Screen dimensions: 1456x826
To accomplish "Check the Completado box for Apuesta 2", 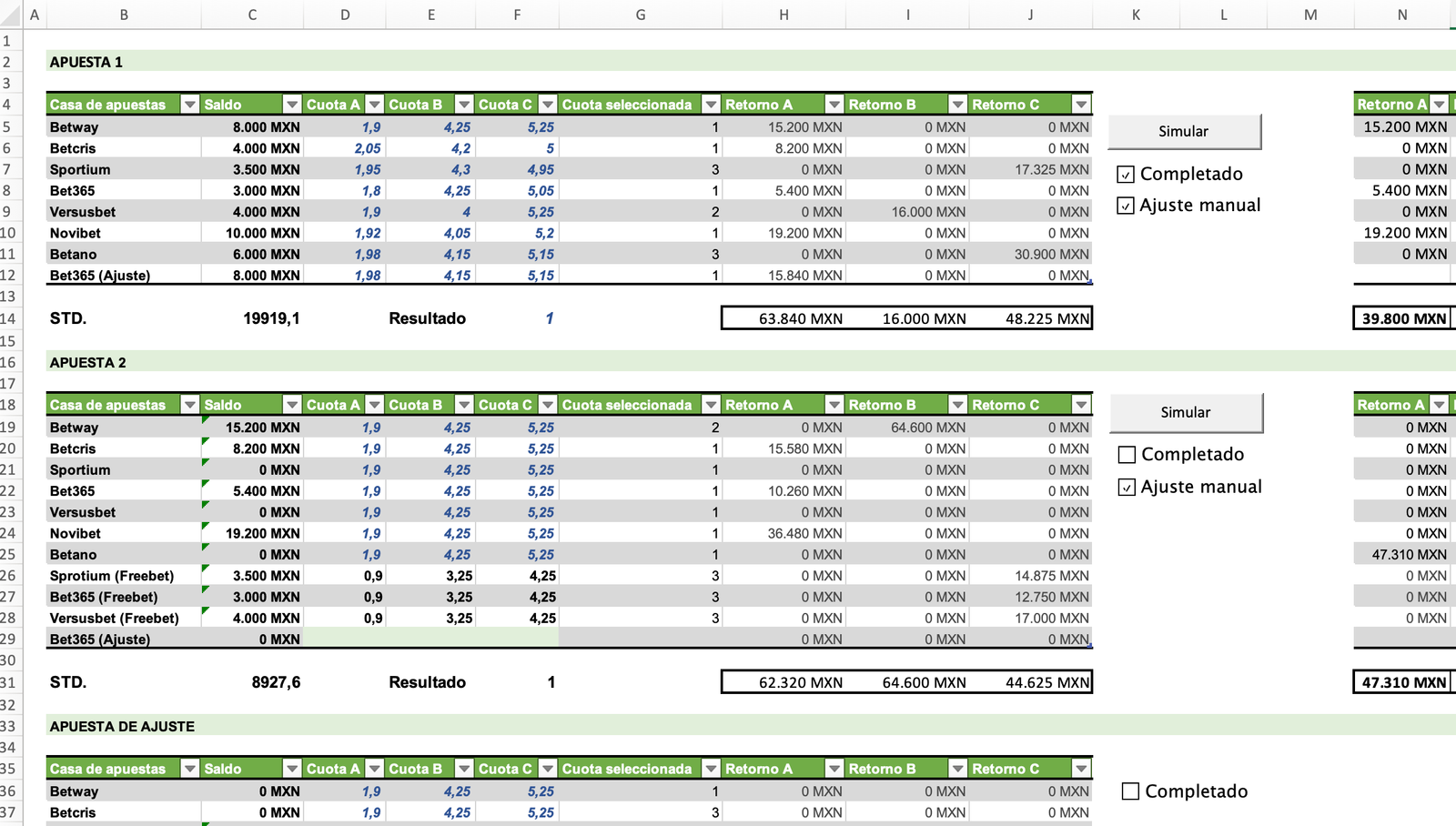I will coord(1127,455).
